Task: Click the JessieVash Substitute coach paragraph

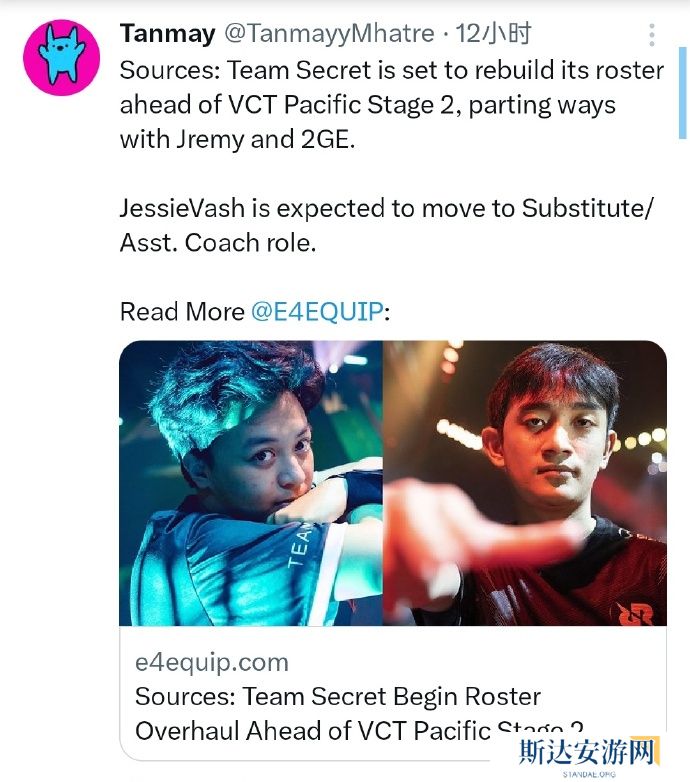Action: click(x=386, y=225)
